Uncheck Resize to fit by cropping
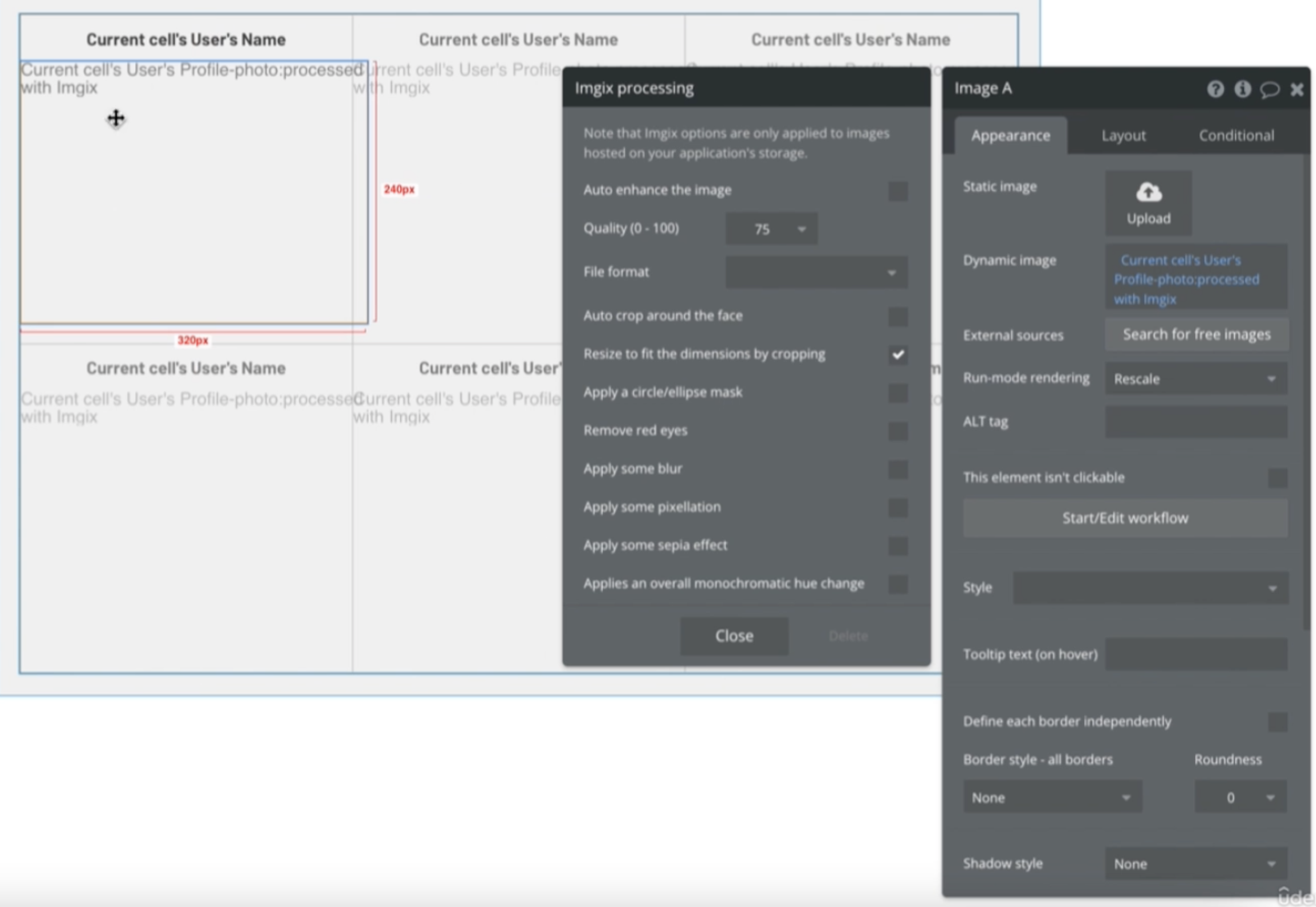This screenshot has width=1316, height=907. [x=897, y=354]
